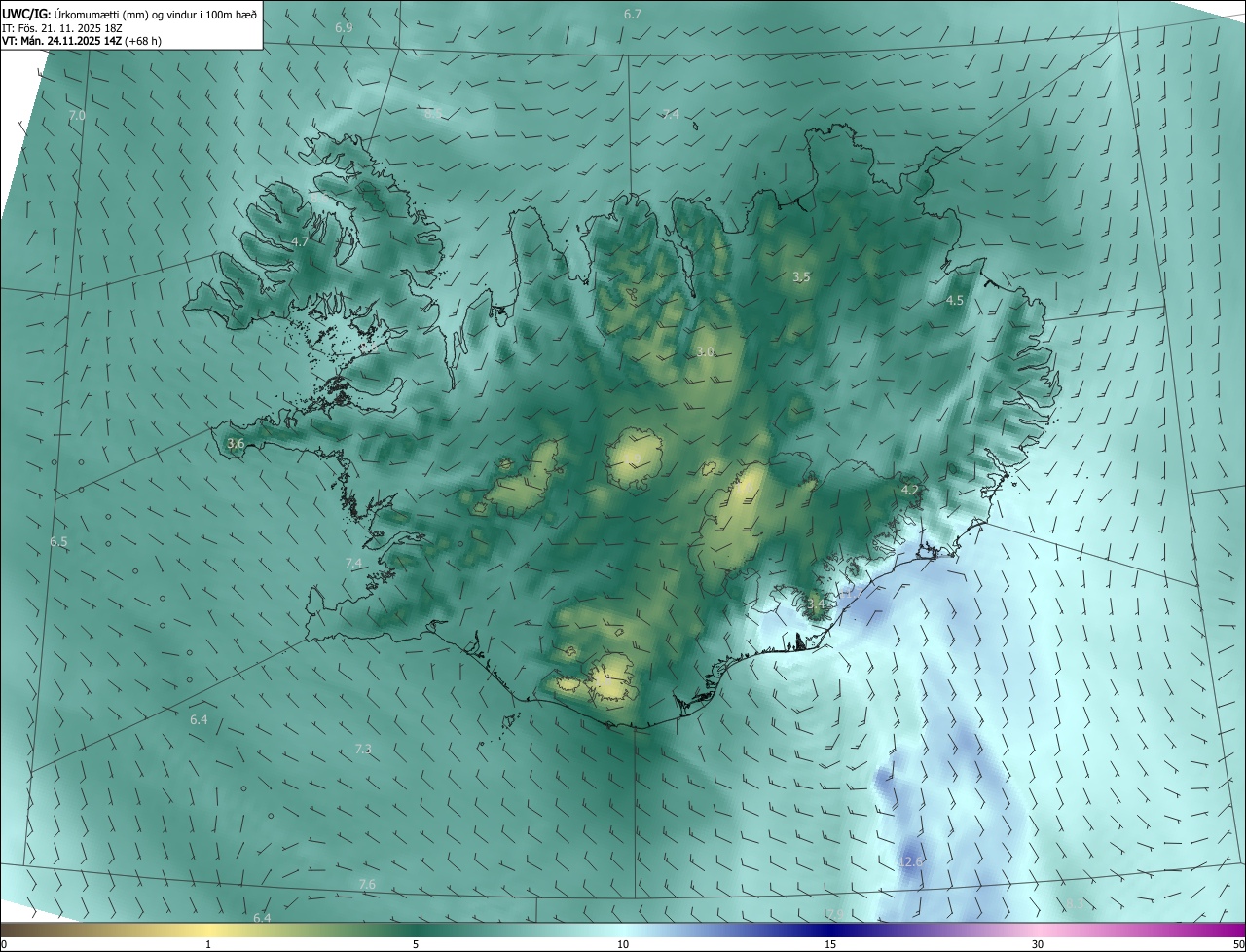Screen dimensions: 1246x952
Task: Click the '5' tick label on the colour scale
Action: pos(416,945)
